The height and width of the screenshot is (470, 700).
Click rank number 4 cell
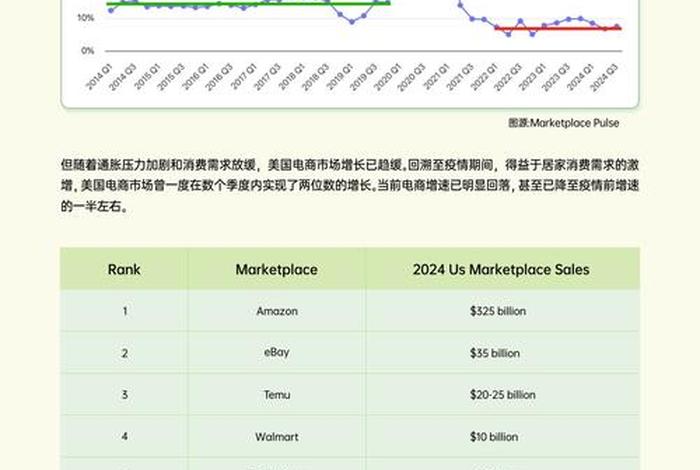(x=125, y=437)
